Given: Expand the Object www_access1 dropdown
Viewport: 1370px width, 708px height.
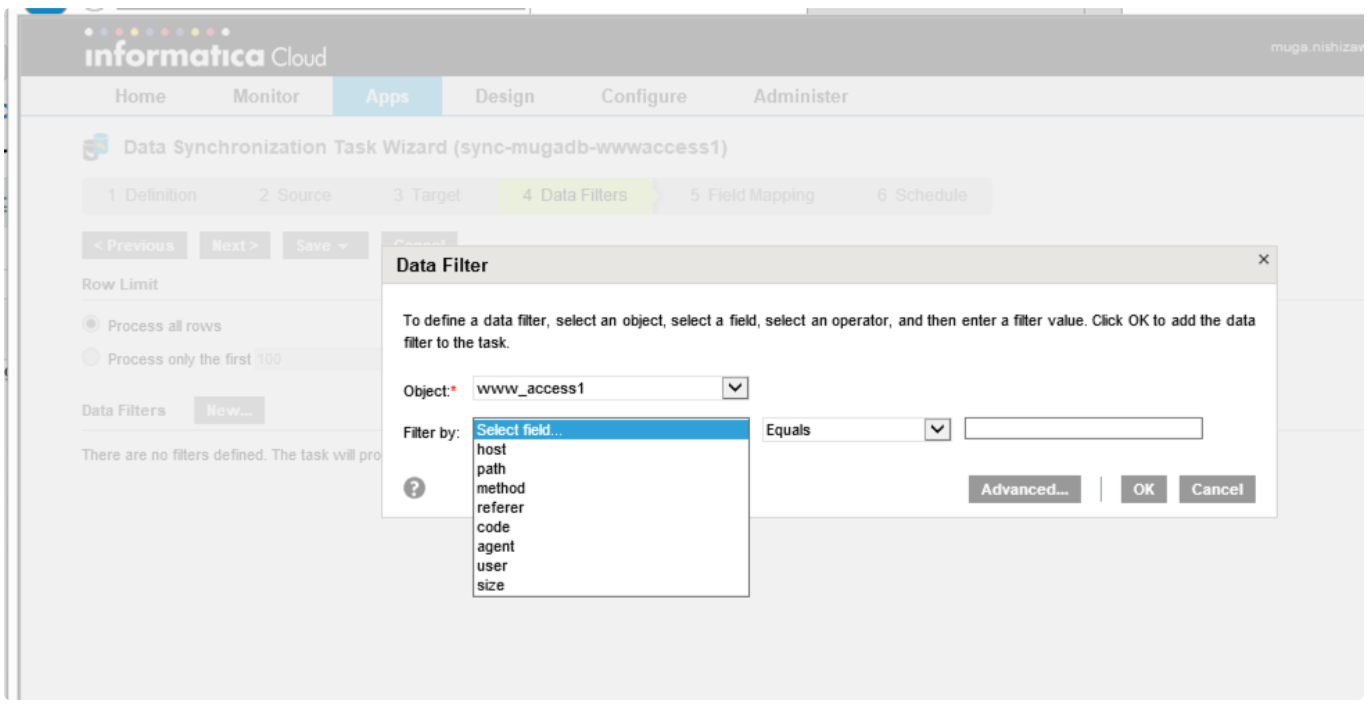Looking at the screenshot, I should click(735, 388).
